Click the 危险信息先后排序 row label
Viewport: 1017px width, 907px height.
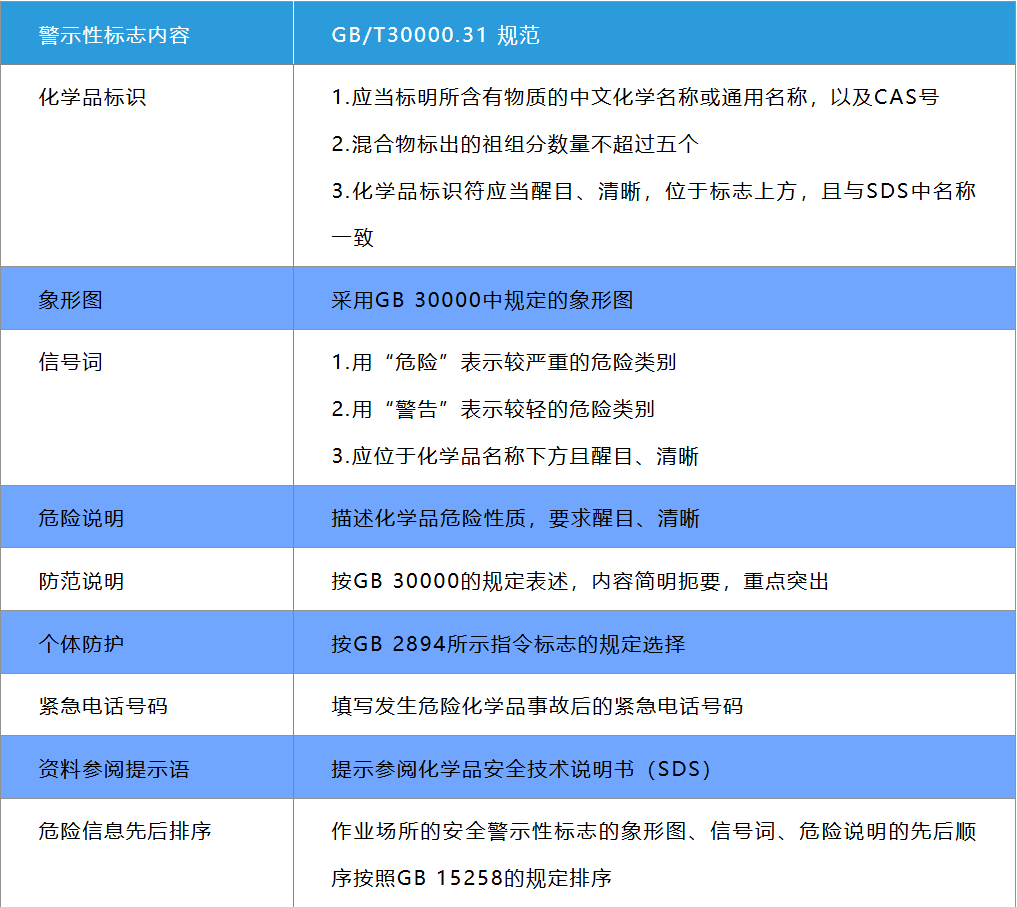124,831
